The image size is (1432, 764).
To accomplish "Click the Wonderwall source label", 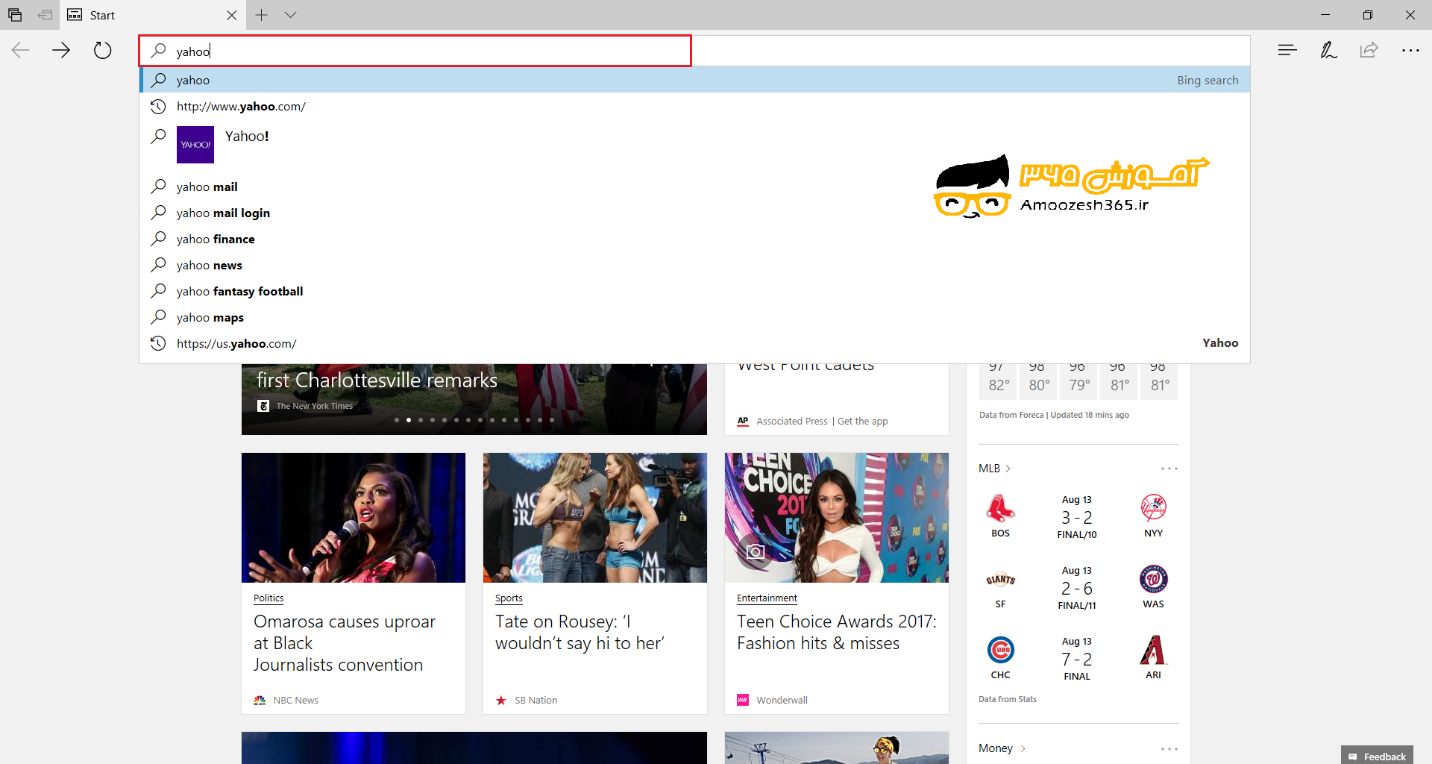I will 782,700.
